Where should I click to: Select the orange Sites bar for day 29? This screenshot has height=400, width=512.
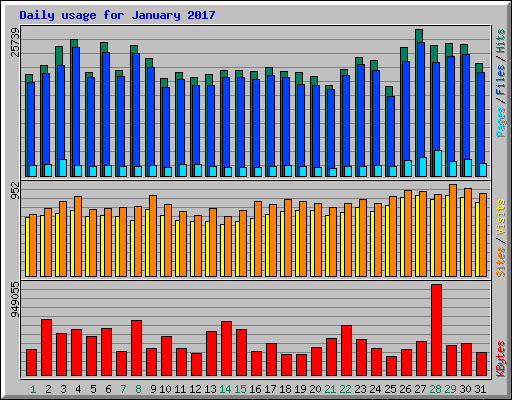click(453, 230)
